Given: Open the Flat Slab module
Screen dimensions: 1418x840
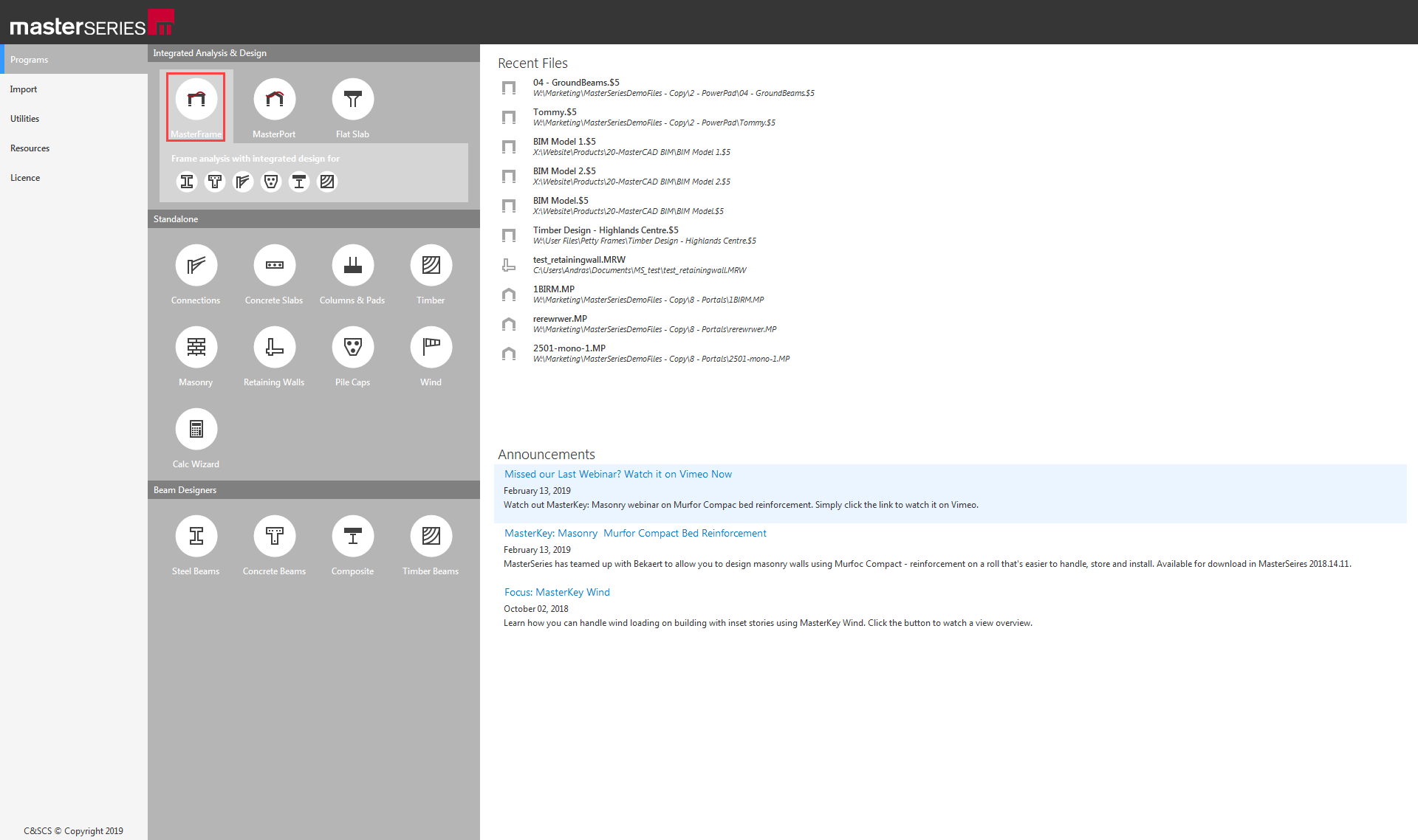Looking at the screenshot, I should tap(352, 100).
